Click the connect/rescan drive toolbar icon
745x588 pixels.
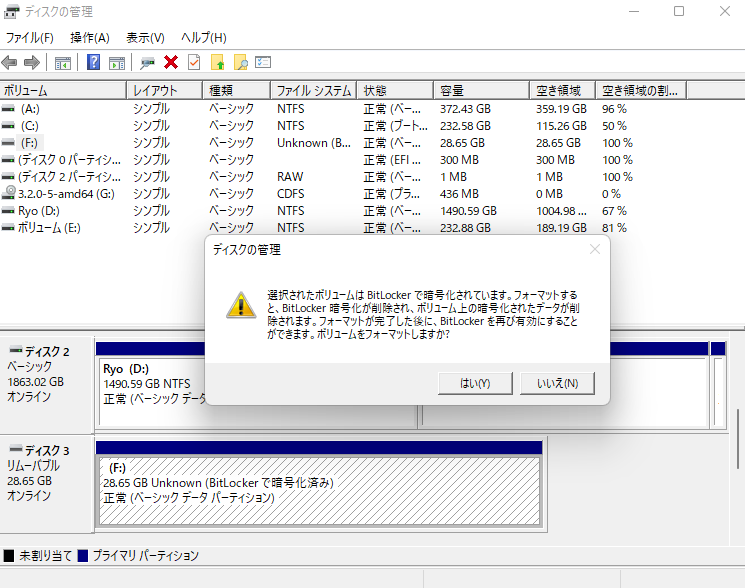[147, 63]
